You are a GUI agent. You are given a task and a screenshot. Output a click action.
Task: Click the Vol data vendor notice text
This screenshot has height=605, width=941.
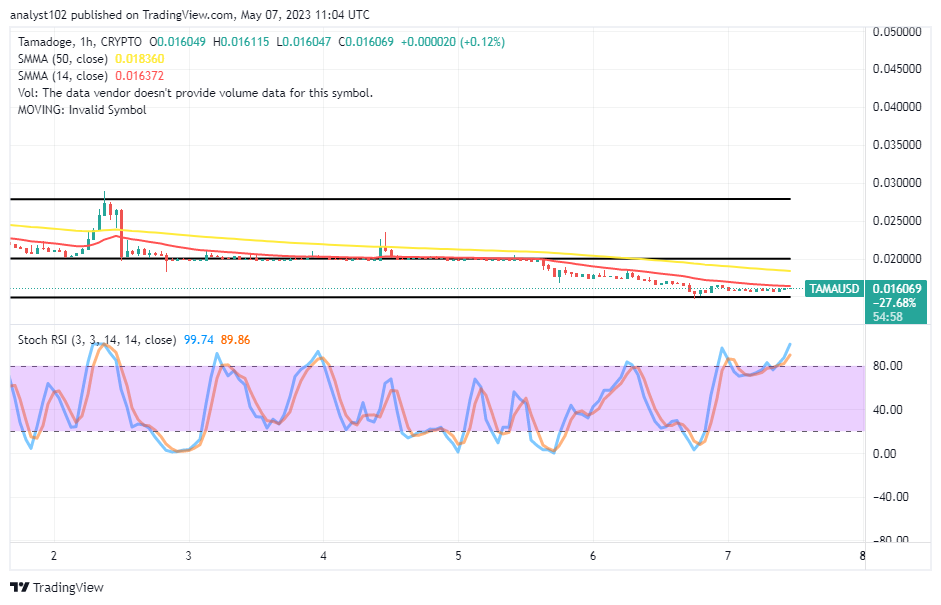point(196,93)
